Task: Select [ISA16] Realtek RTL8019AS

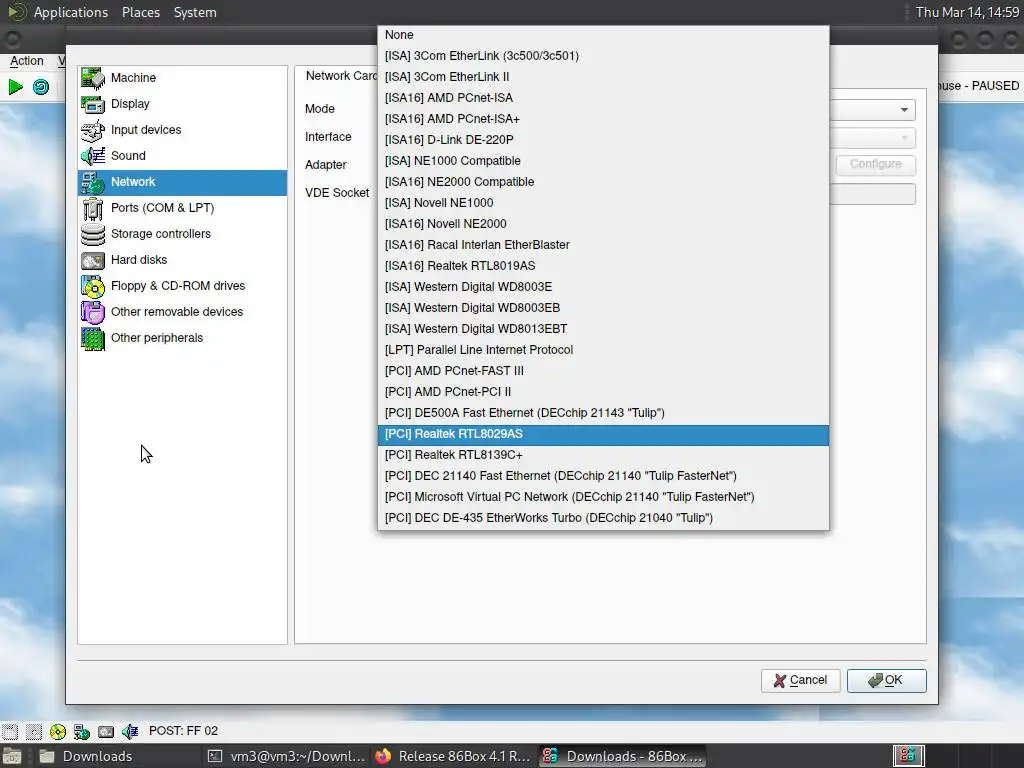Action: pos(603,266)
